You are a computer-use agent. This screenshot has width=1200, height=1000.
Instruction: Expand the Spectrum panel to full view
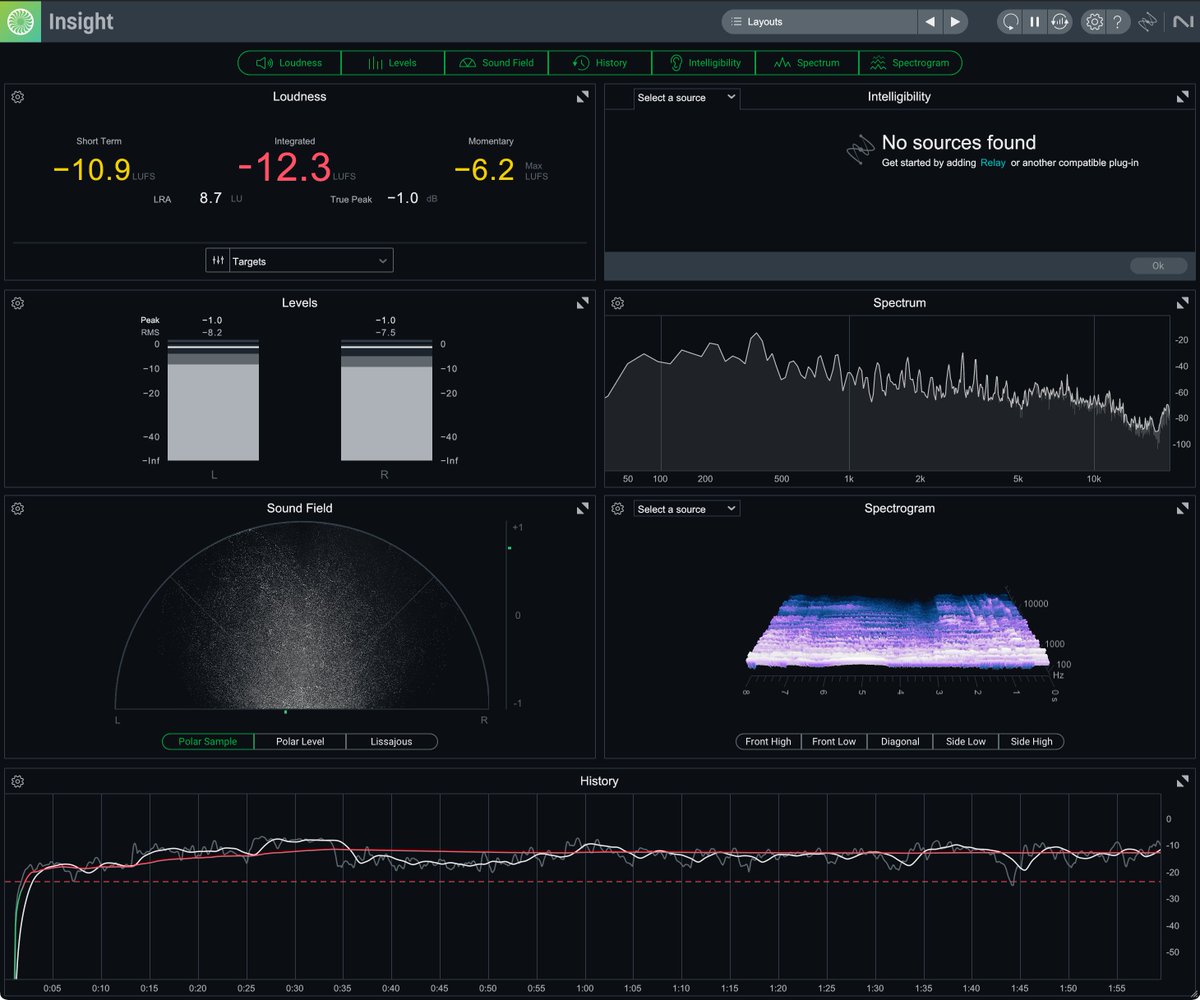(x=1183, y=303)
